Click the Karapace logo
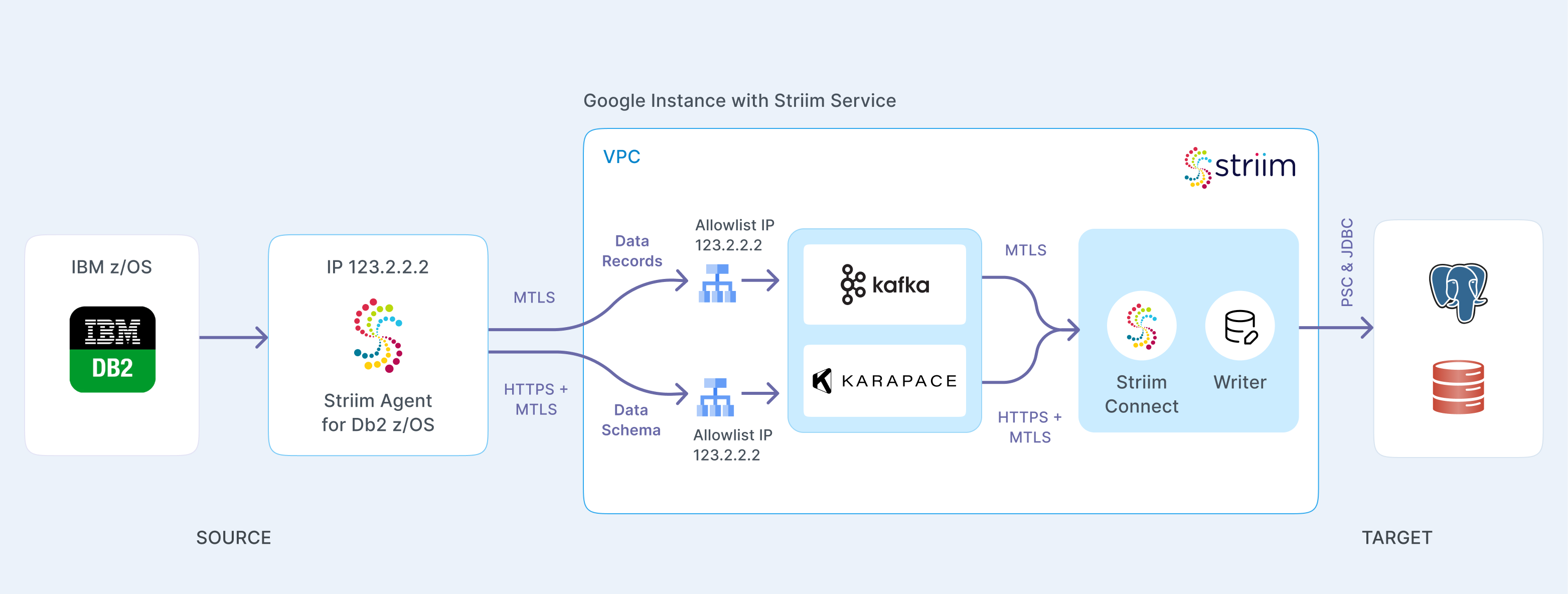This screenshot has width=1568, height=594. coord(884,380)
